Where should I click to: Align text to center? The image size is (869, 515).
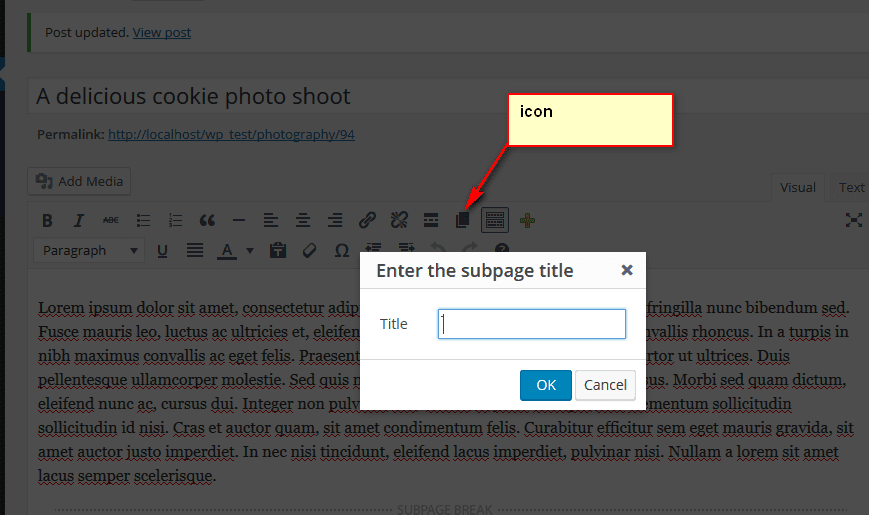pyautogui.click(x=303, y=220)
